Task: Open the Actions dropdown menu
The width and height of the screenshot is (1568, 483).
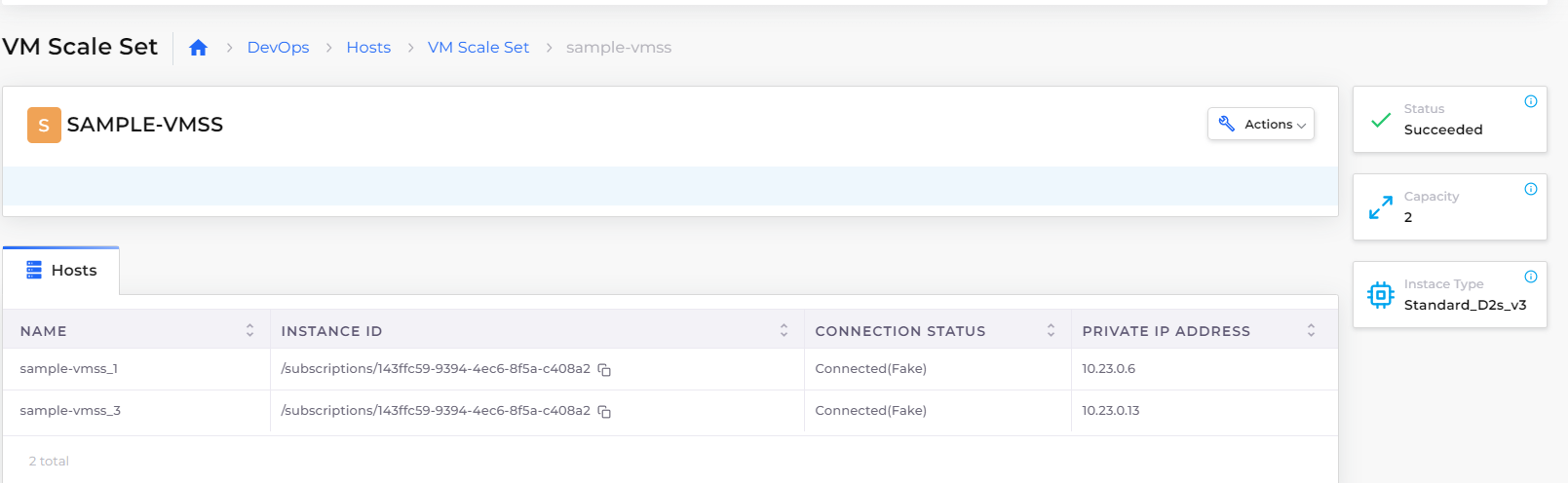Action: [x=1261, y=124]
